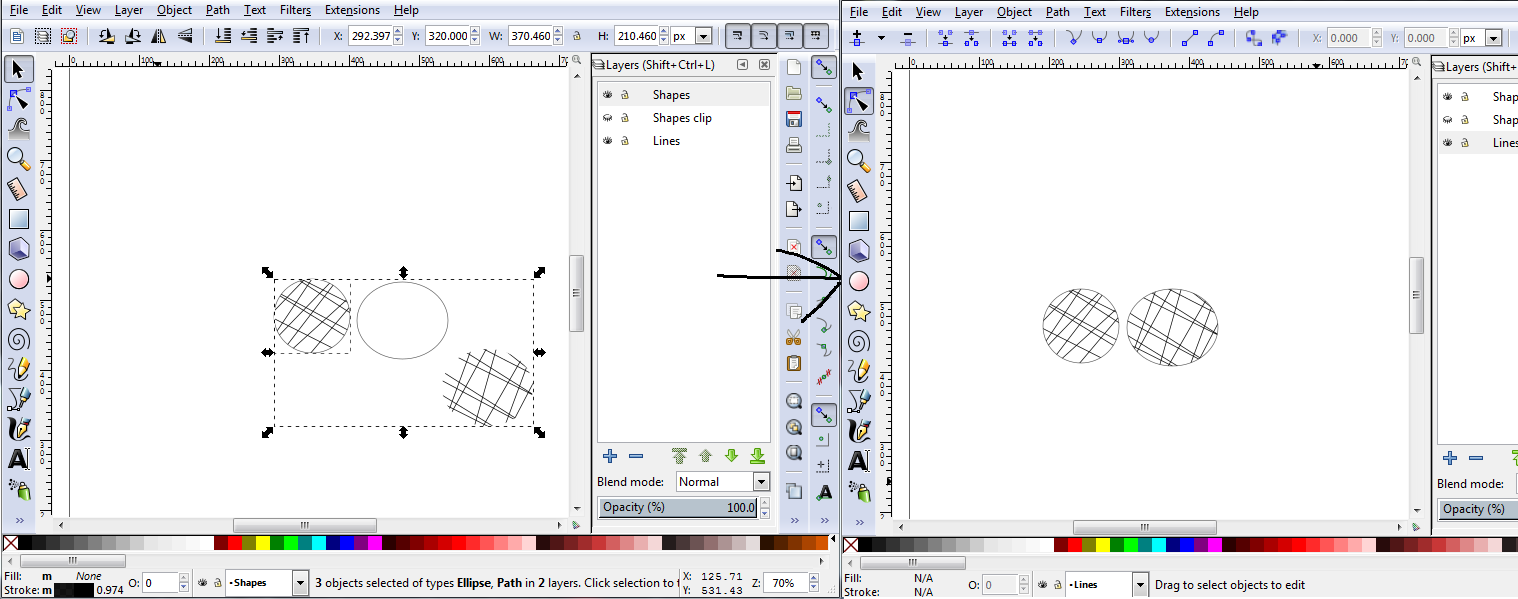This screenshot has height=599, width=1518.
Task: Delete current layer in right Layers panel
Action: click(1476, 459)
